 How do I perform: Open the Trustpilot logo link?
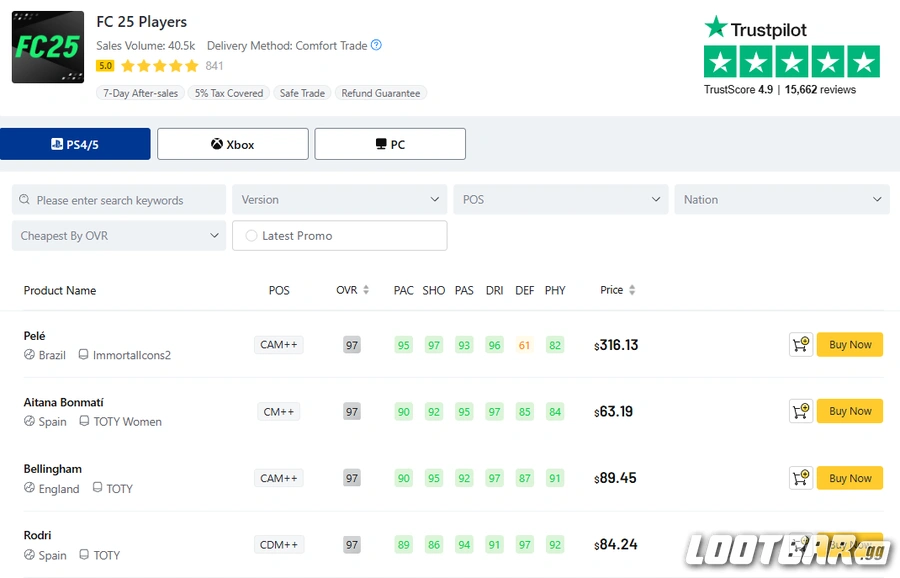(755, 28)
